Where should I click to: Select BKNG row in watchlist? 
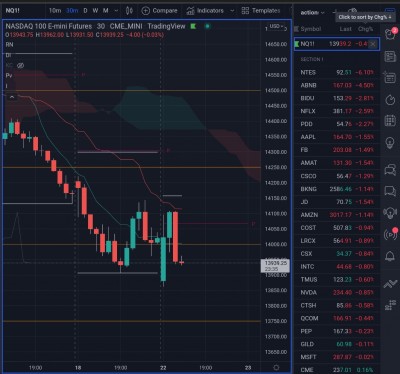[x=337, y=189]
